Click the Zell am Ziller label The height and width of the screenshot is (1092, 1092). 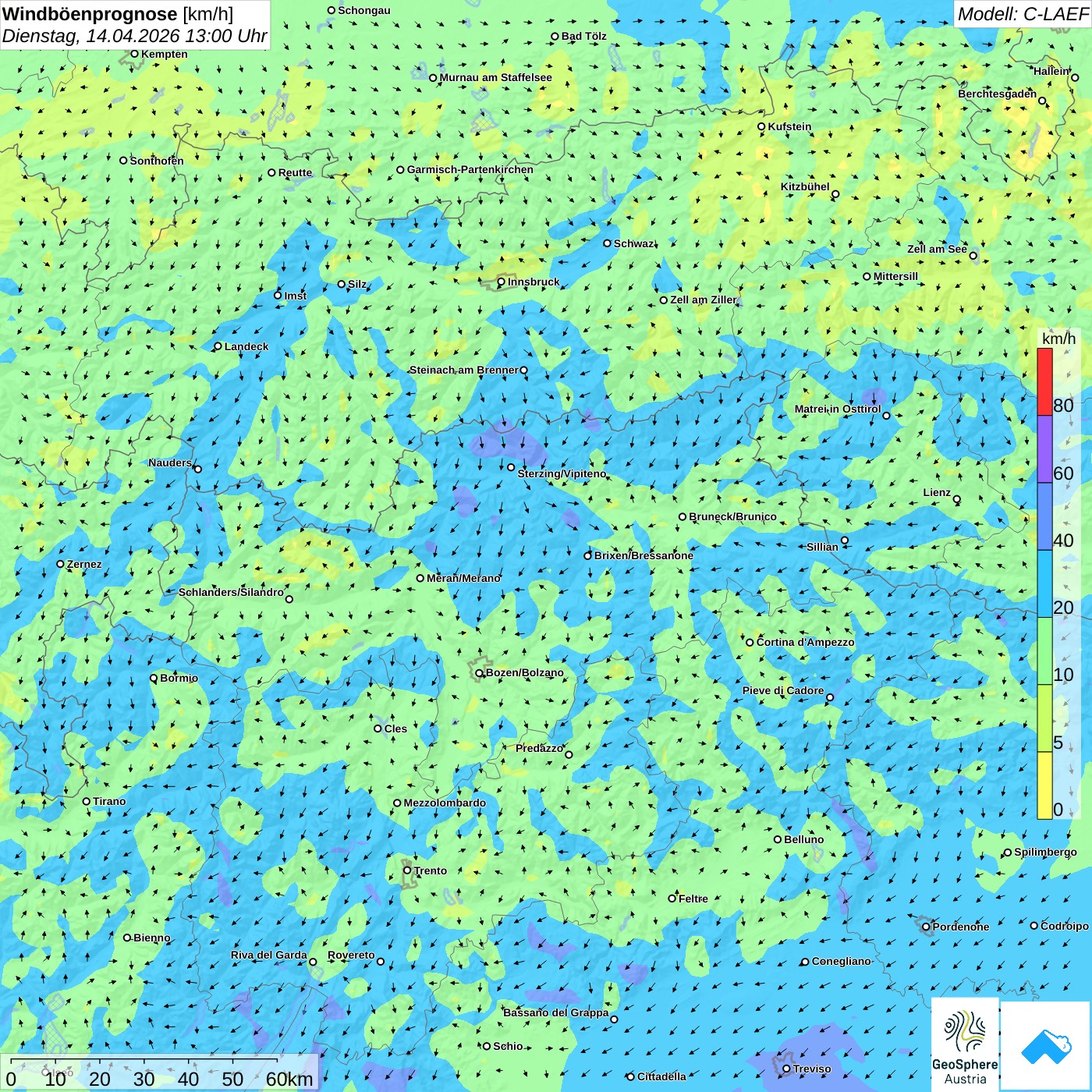click(x=704, y=300)
